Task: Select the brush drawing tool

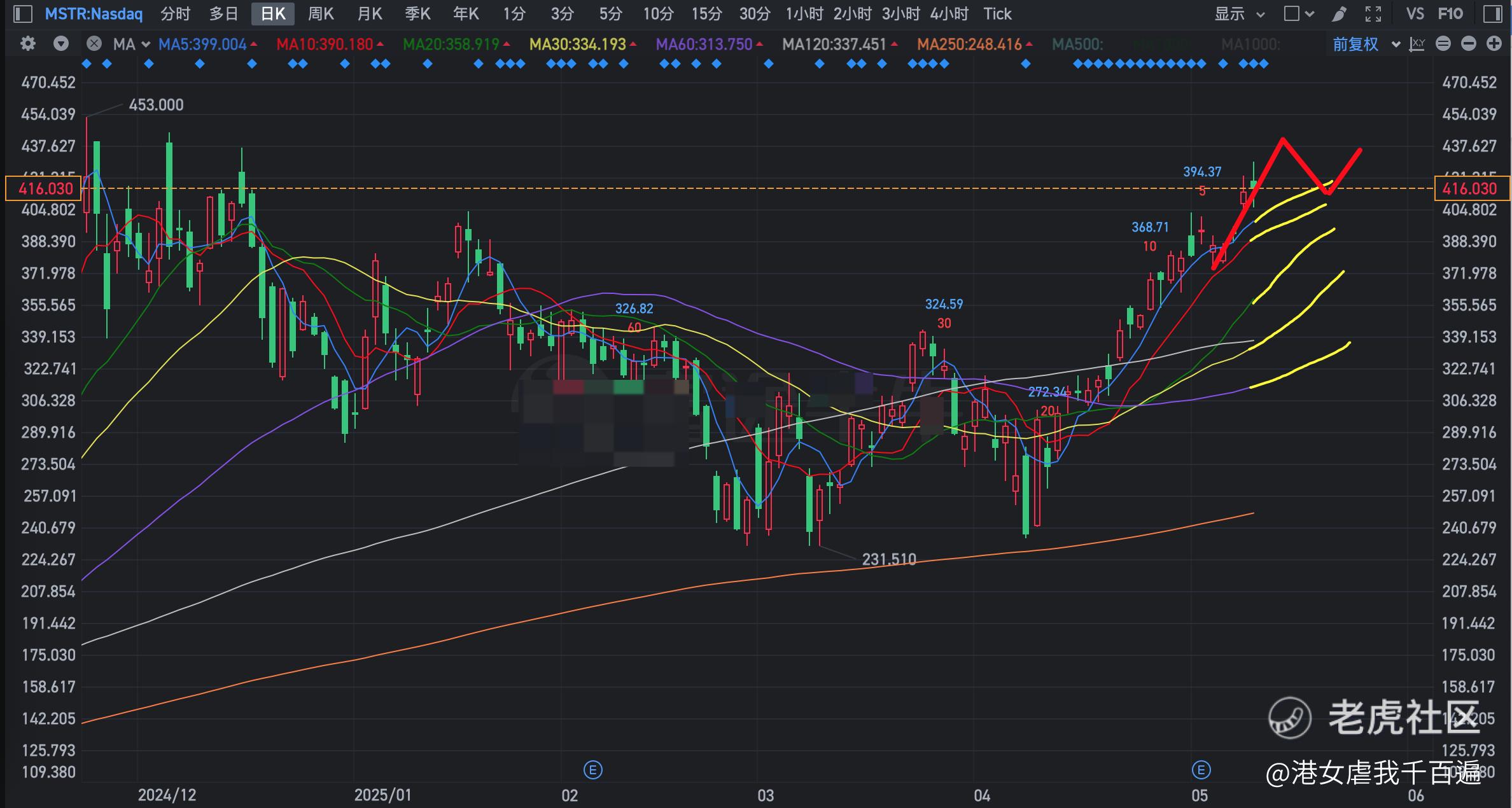Action: point(1339,13)
